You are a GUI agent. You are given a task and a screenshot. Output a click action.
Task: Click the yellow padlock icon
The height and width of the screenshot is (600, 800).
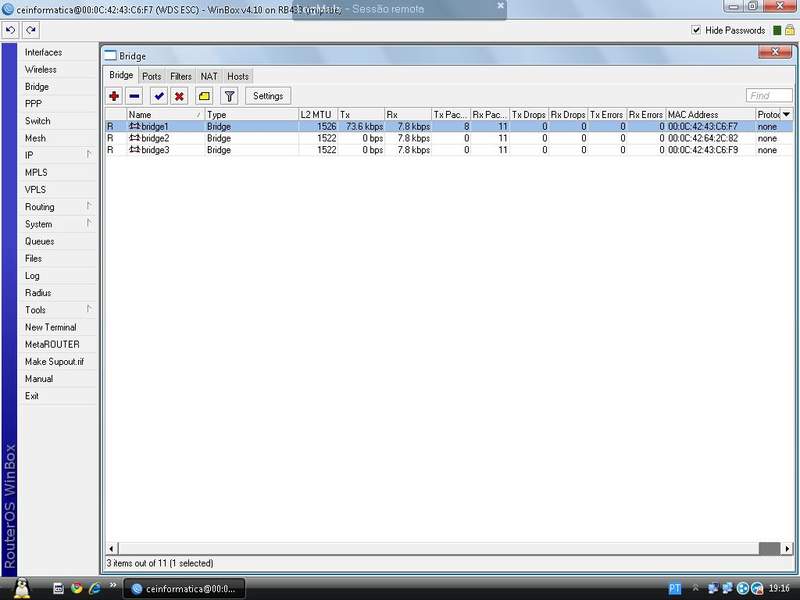789,30
